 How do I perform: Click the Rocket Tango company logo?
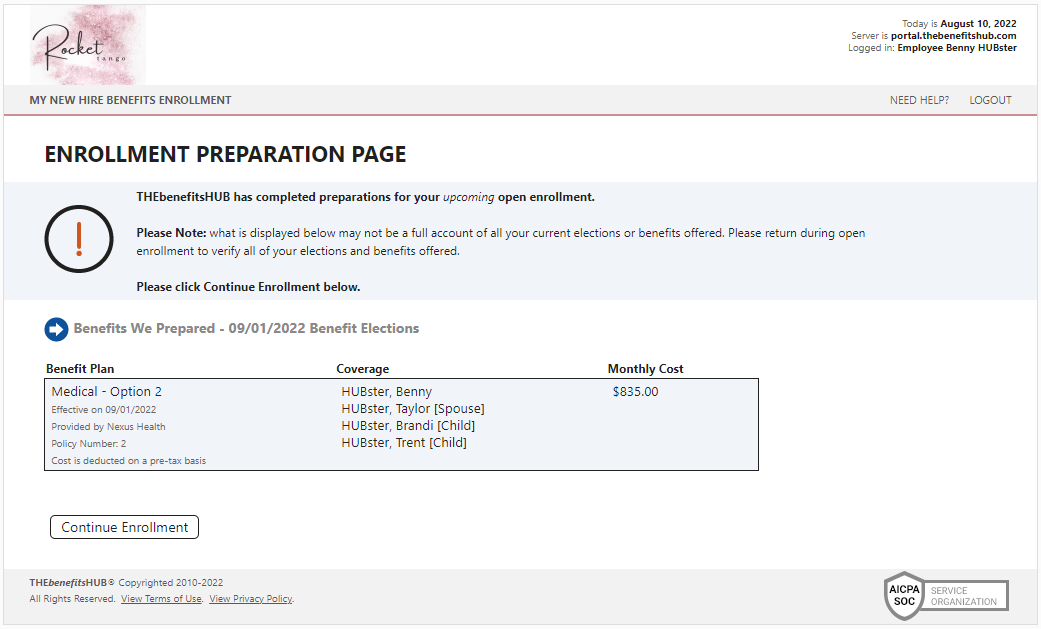(x=88, y=45)
